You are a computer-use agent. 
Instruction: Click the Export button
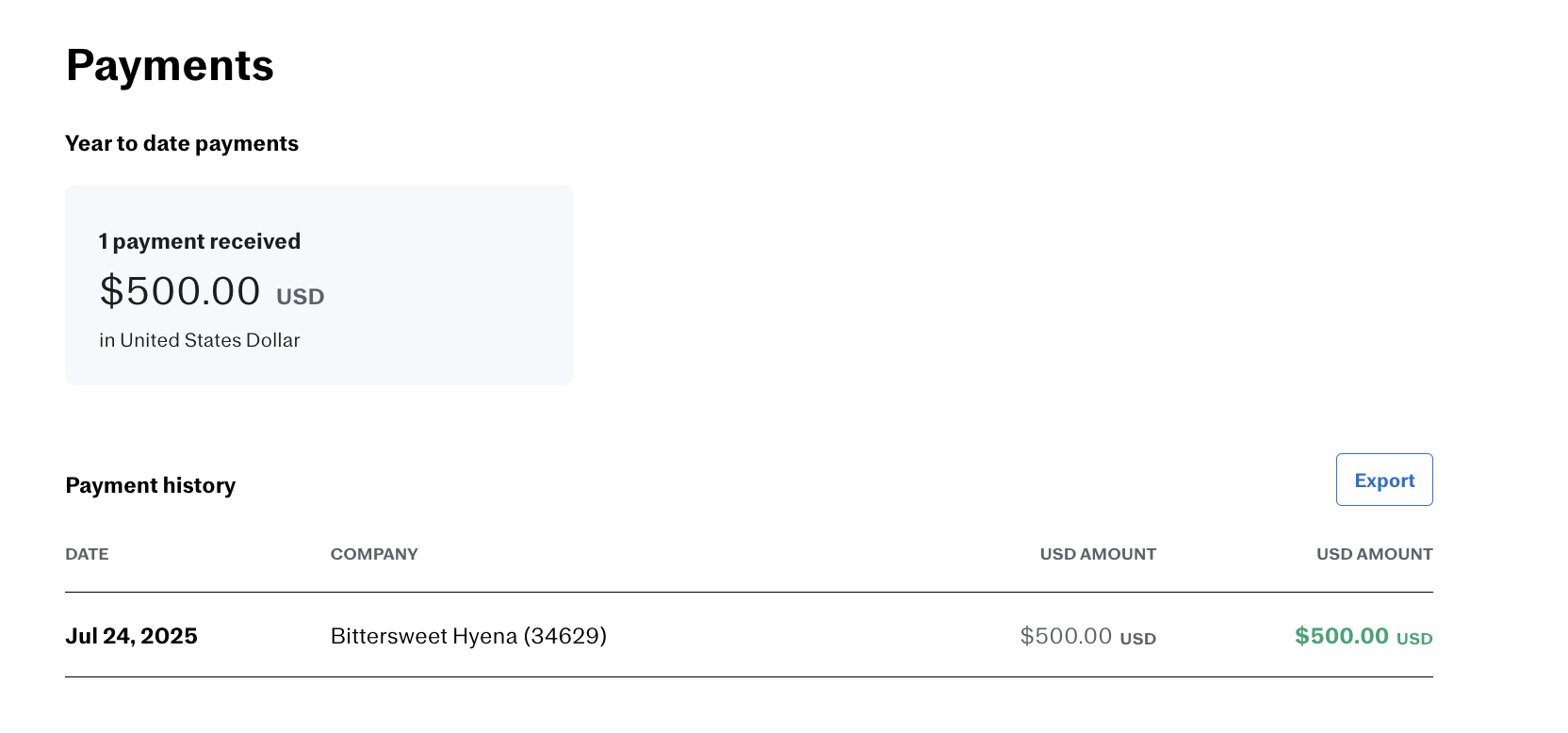pos(1383,481)
